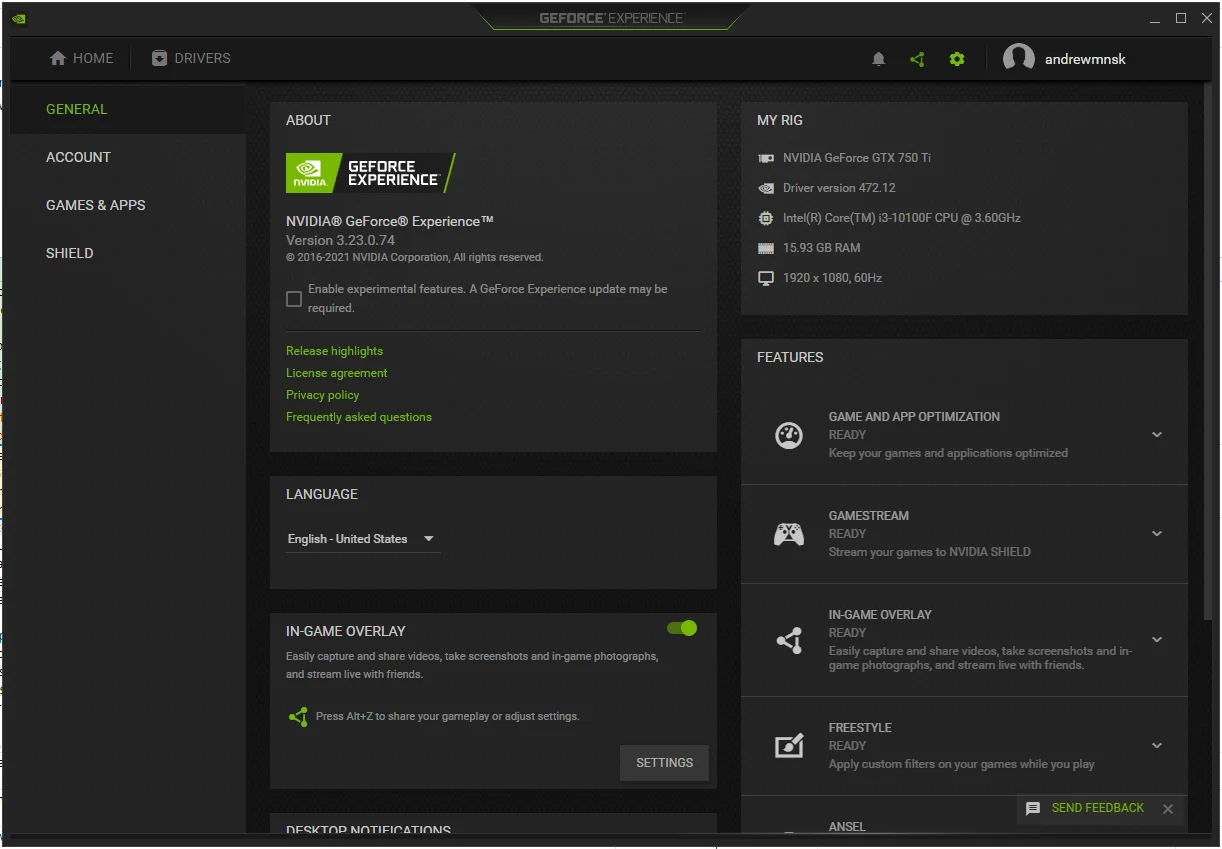Click the driver version icon

pyautogui.click(x=766, y=188)
